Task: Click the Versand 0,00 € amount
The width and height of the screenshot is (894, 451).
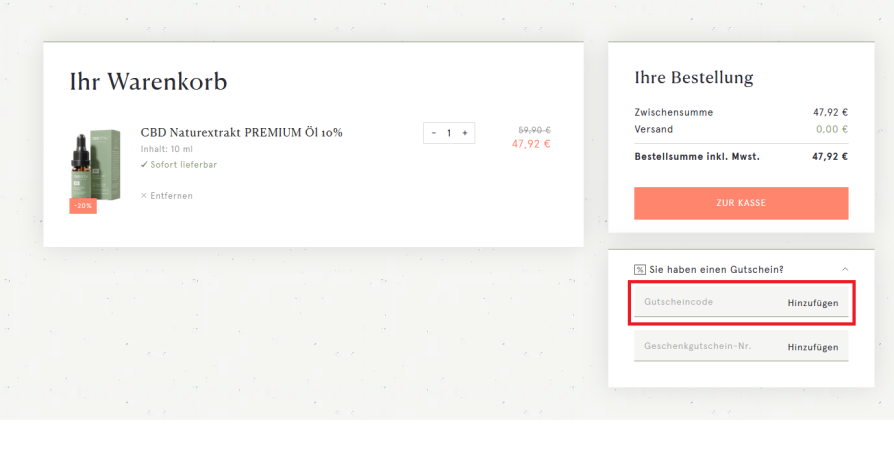Action: (x=832, y=129)
